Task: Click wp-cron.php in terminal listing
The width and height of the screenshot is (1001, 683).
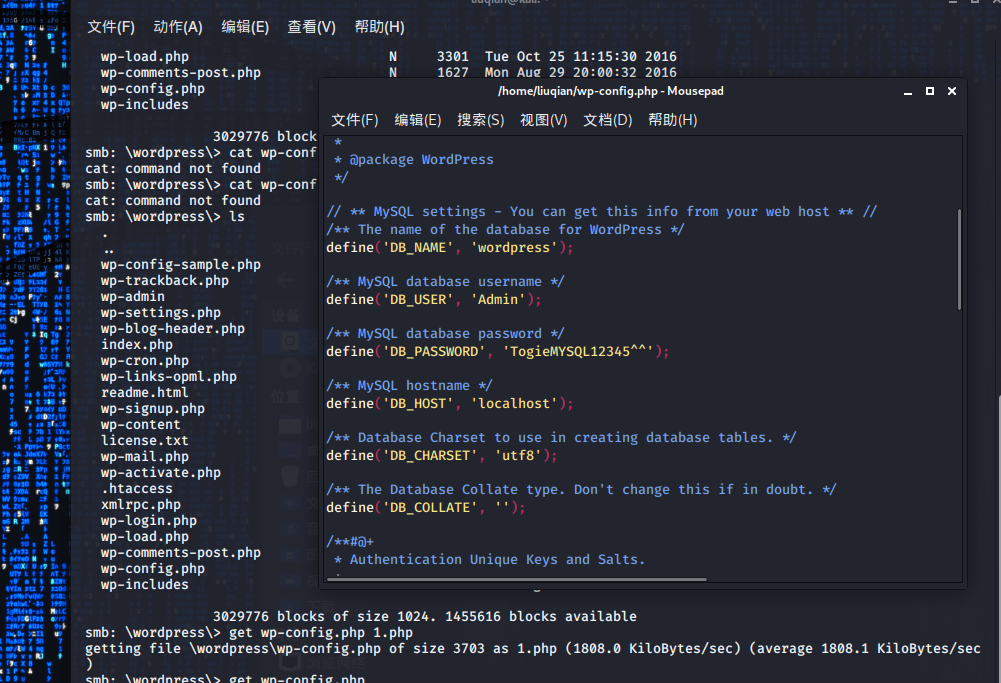Action: (x=145, y=361)
